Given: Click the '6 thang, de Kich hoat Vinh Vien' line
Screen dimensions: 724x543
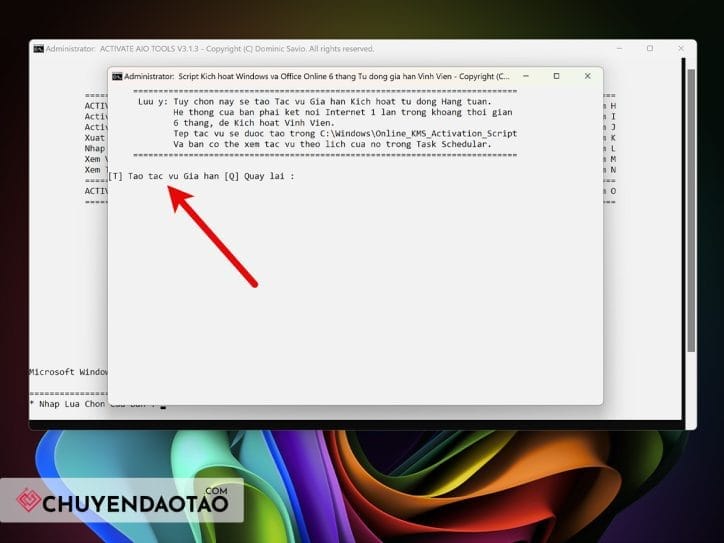Looking at the screenshot, I should point(253,123).
